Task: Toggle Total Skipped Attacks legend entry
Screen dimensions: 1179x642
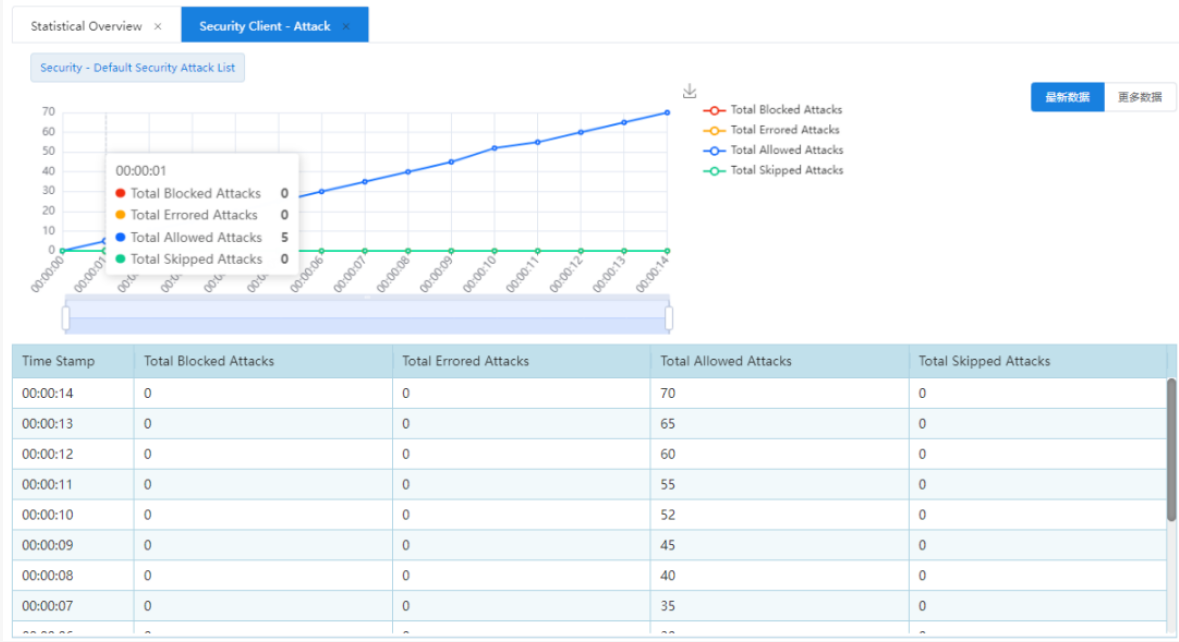Action: (x=772, y=170)
